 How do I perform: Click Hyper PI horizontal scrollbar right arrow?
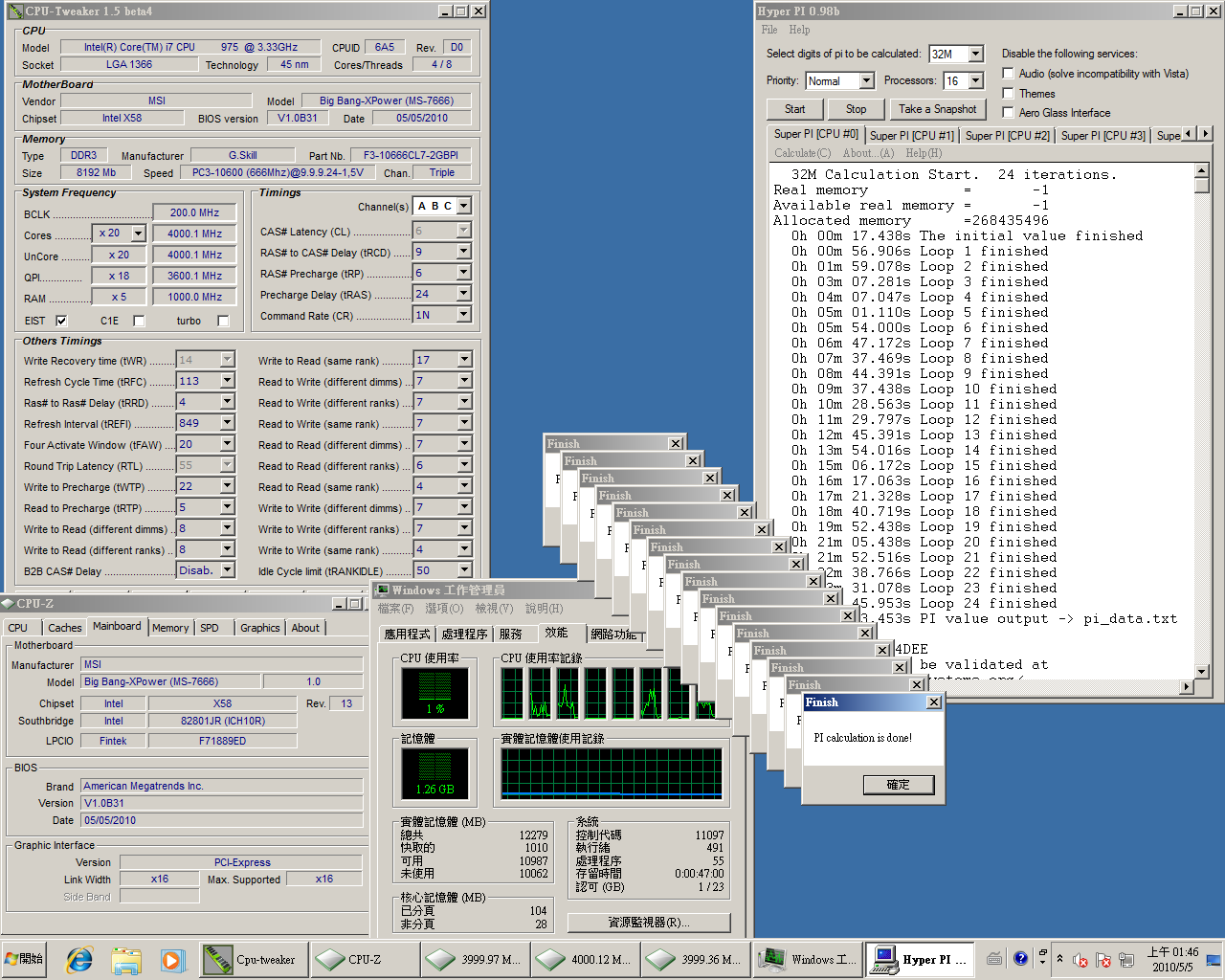tap(1188, 686)
